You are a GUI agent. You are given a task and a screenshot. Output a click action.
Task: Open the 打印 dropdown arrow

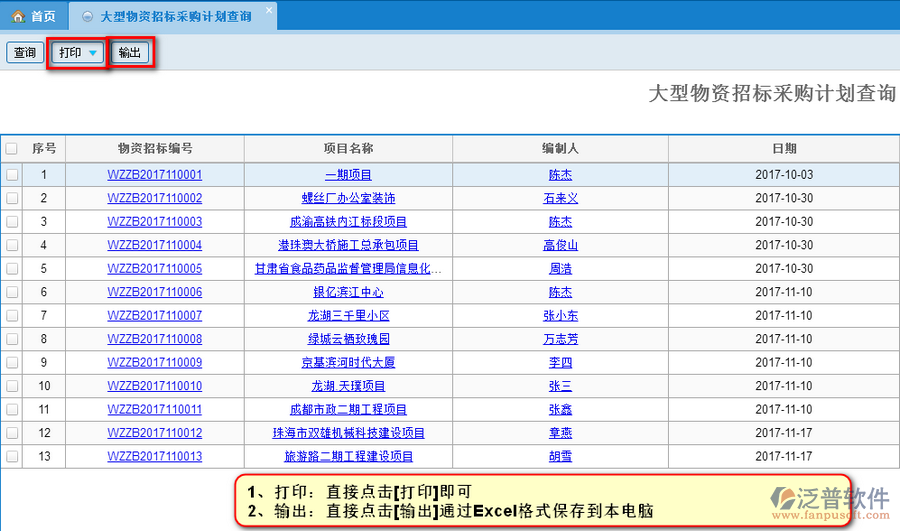93,53
